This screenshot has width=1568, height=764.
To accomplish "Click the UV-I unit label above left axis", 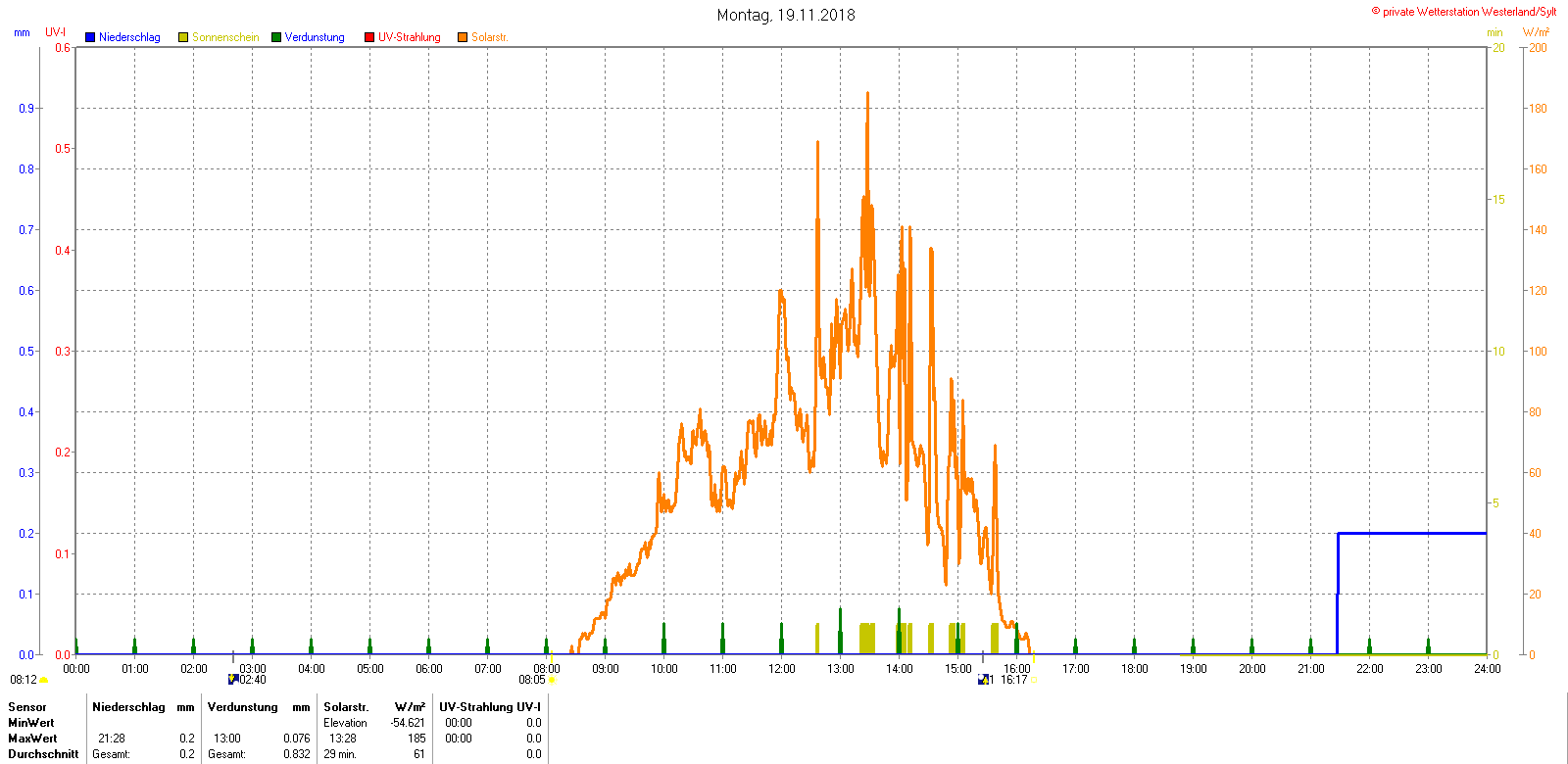I will [x=56, y=32].
